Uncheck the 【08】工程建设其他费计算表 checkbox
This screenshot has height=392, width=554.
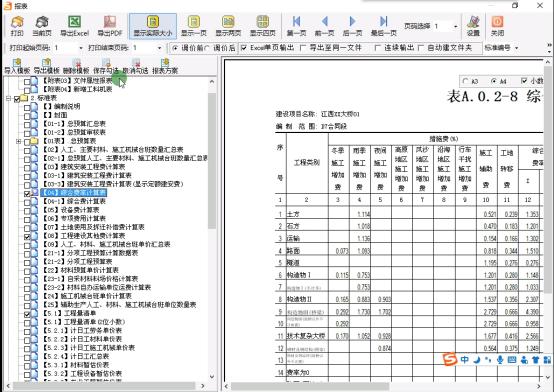tap(27, 236)
